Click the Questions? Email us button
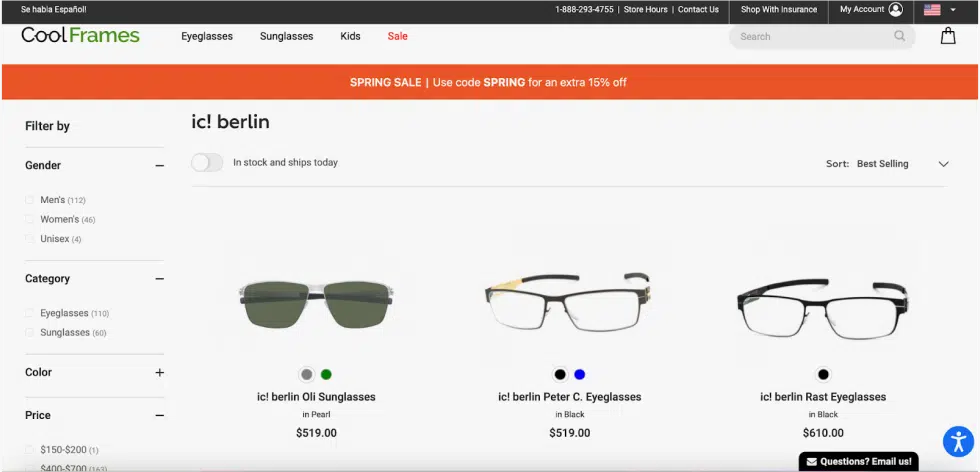The image size is (980, 472). (x=858, y=462)
